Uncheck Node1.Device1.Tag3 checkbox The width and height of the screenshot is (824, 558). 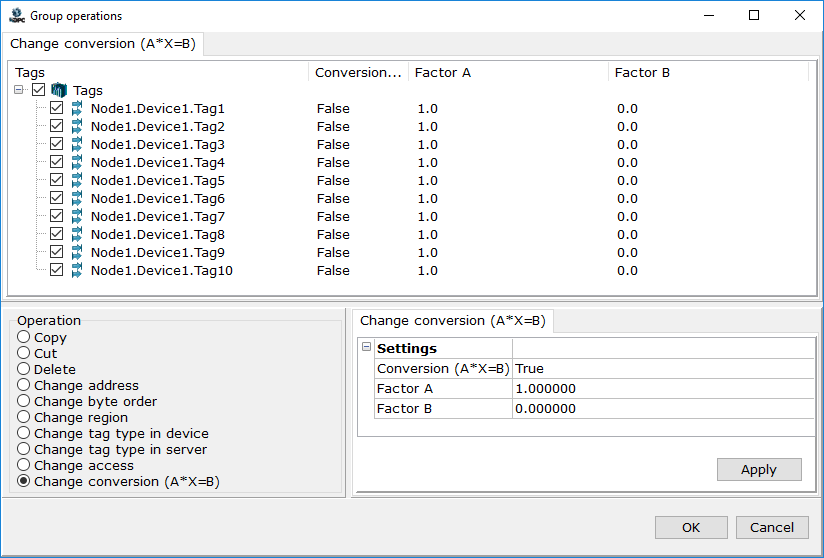[57, 144]
